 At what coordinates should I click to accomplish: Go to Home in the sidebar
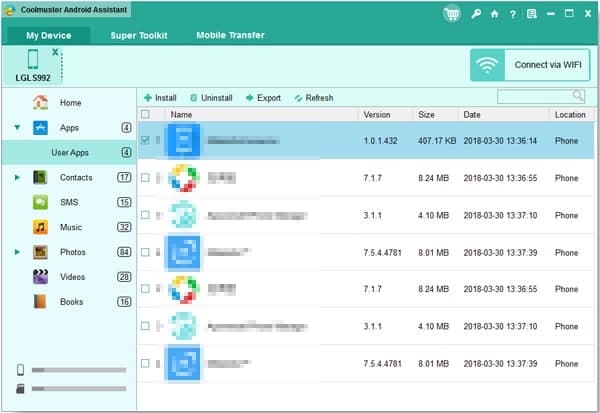pyautogui.click(x=70, y=103)
